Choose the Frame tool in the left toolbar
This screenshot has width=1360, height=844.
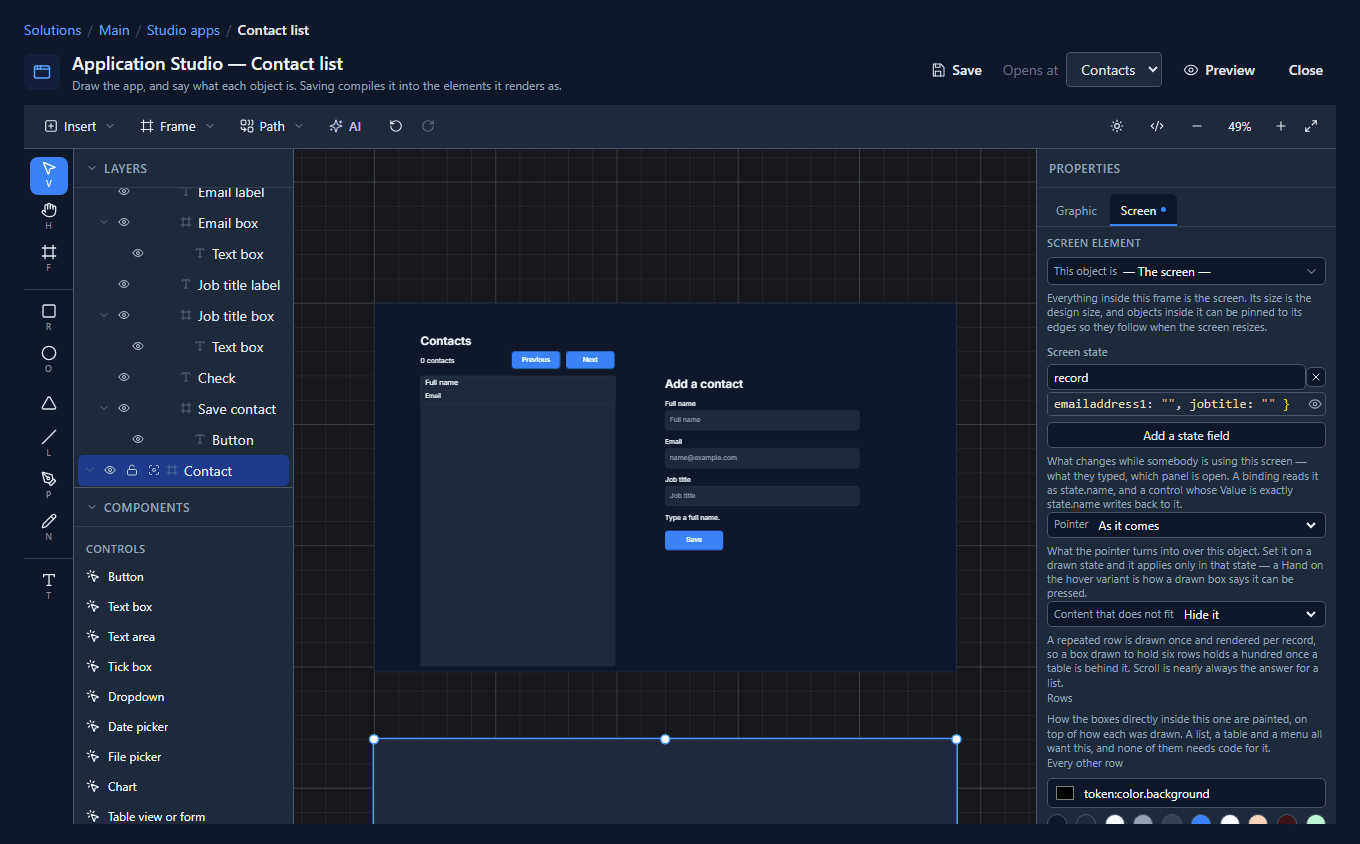tap(49, 257)
